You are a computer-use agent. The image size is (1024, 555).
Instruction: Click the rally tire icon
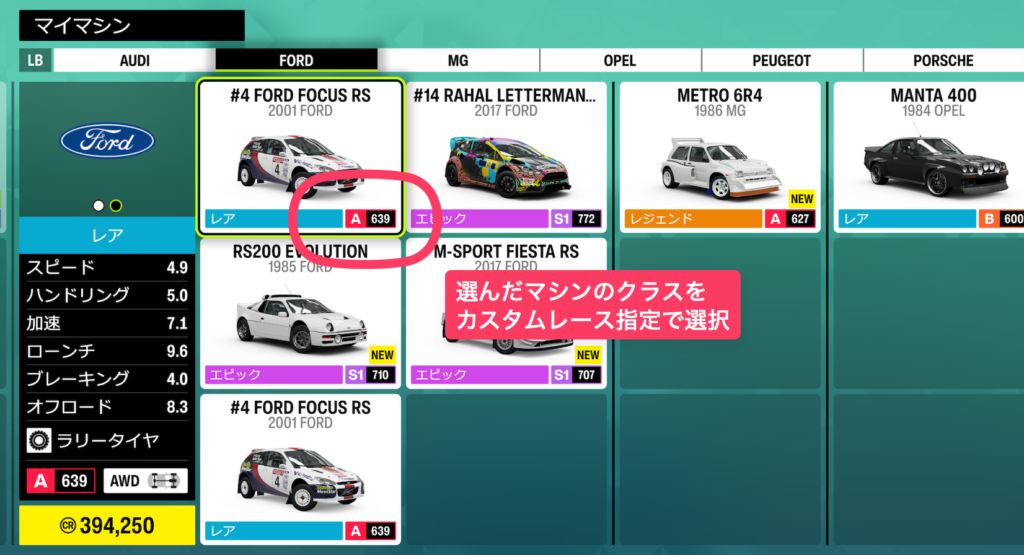tap(39, 441)
